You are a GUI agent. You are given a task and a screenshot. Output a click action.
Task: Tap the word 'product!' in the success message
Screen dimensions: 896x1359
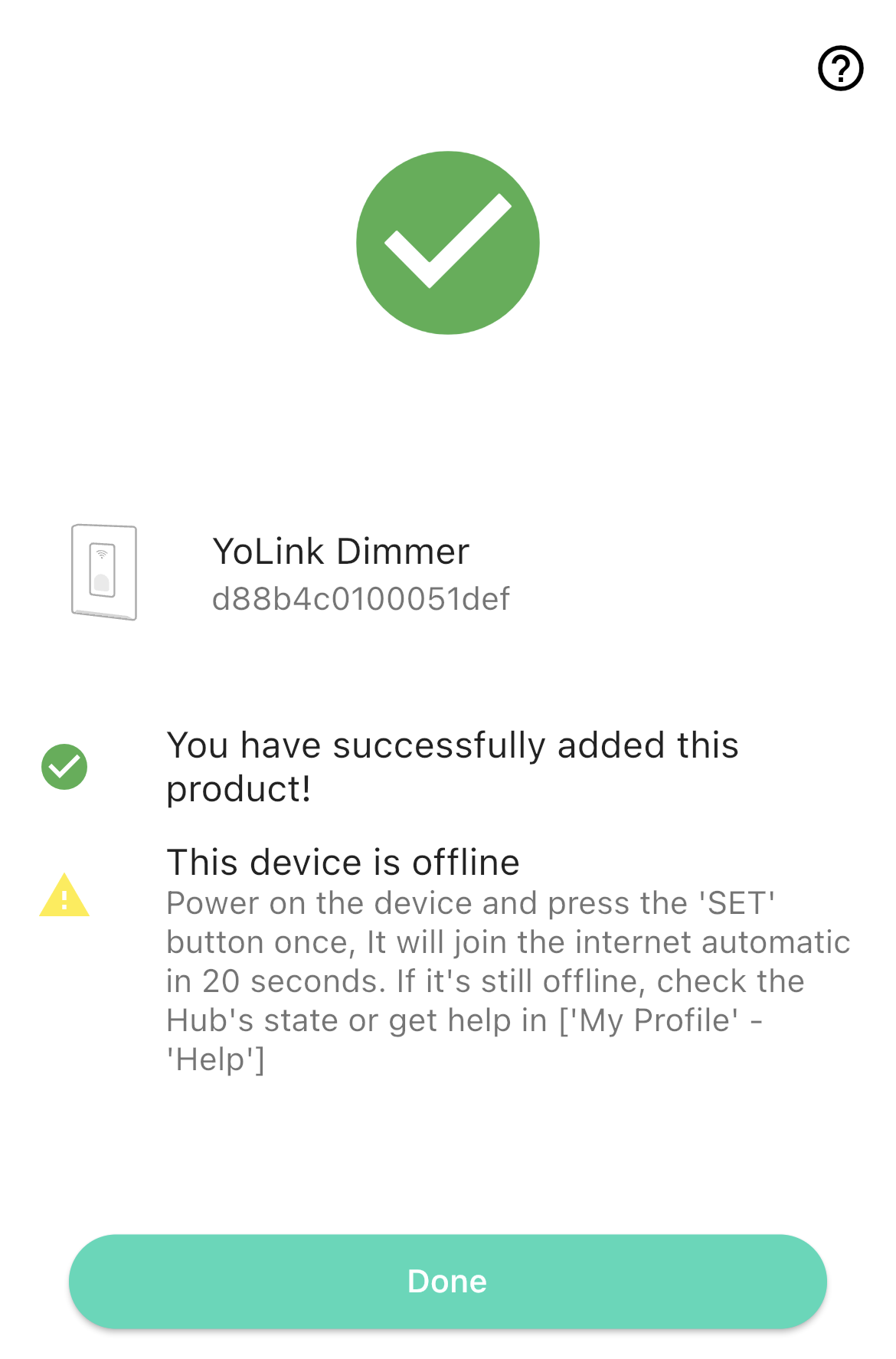(x=239, y=790)
